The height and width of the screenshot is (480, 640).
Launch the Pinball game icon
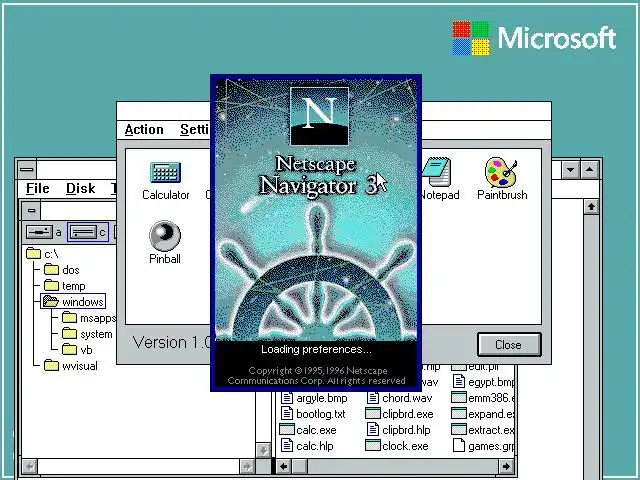(x=164, y=242)
